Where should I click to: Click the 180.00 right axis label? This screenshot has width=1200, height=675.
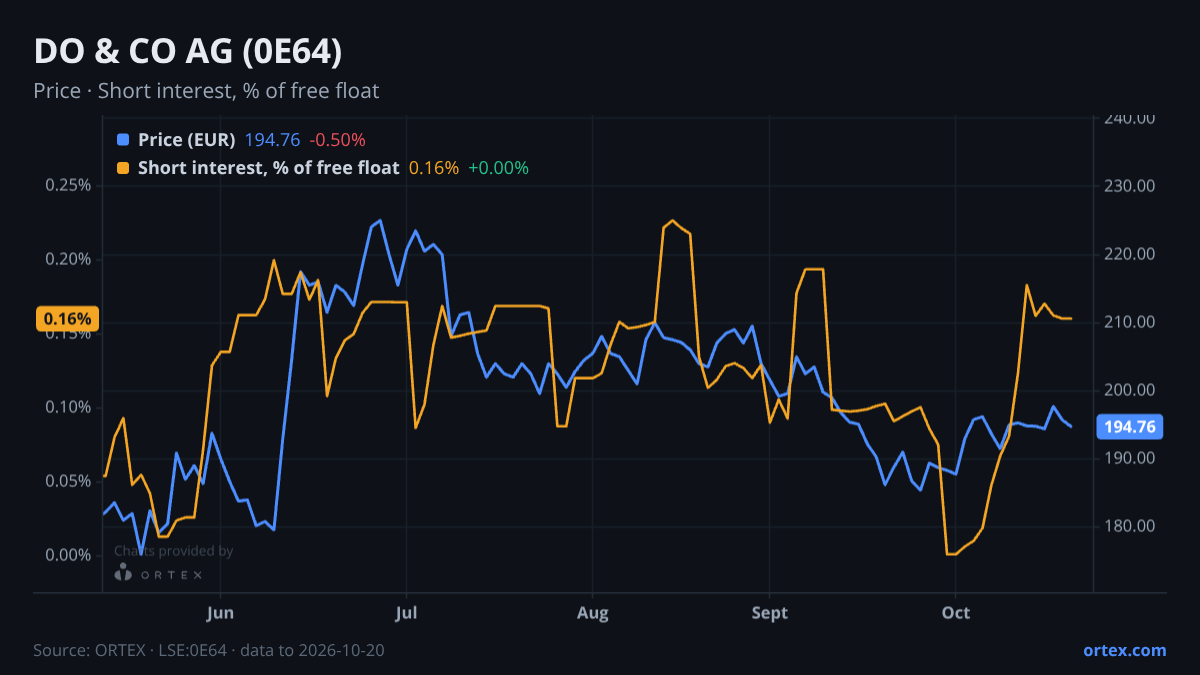(x=1130, y=526)
